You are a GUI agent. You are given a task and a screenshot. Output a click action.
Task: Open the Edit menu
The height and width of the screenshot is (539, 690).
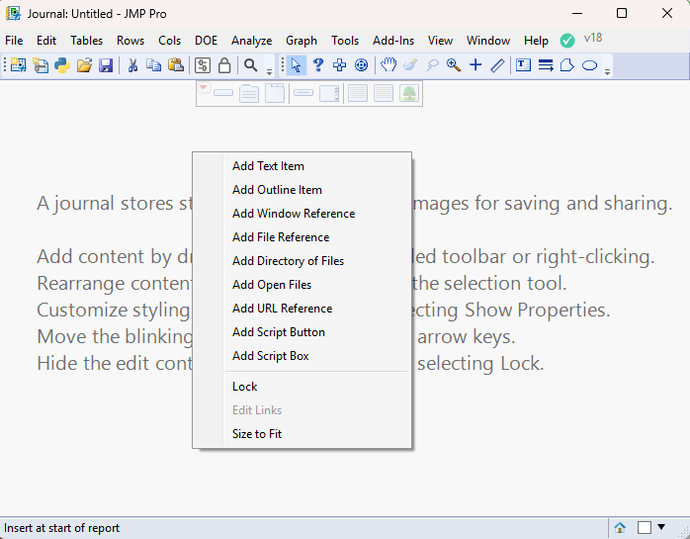tap(46, 40)
